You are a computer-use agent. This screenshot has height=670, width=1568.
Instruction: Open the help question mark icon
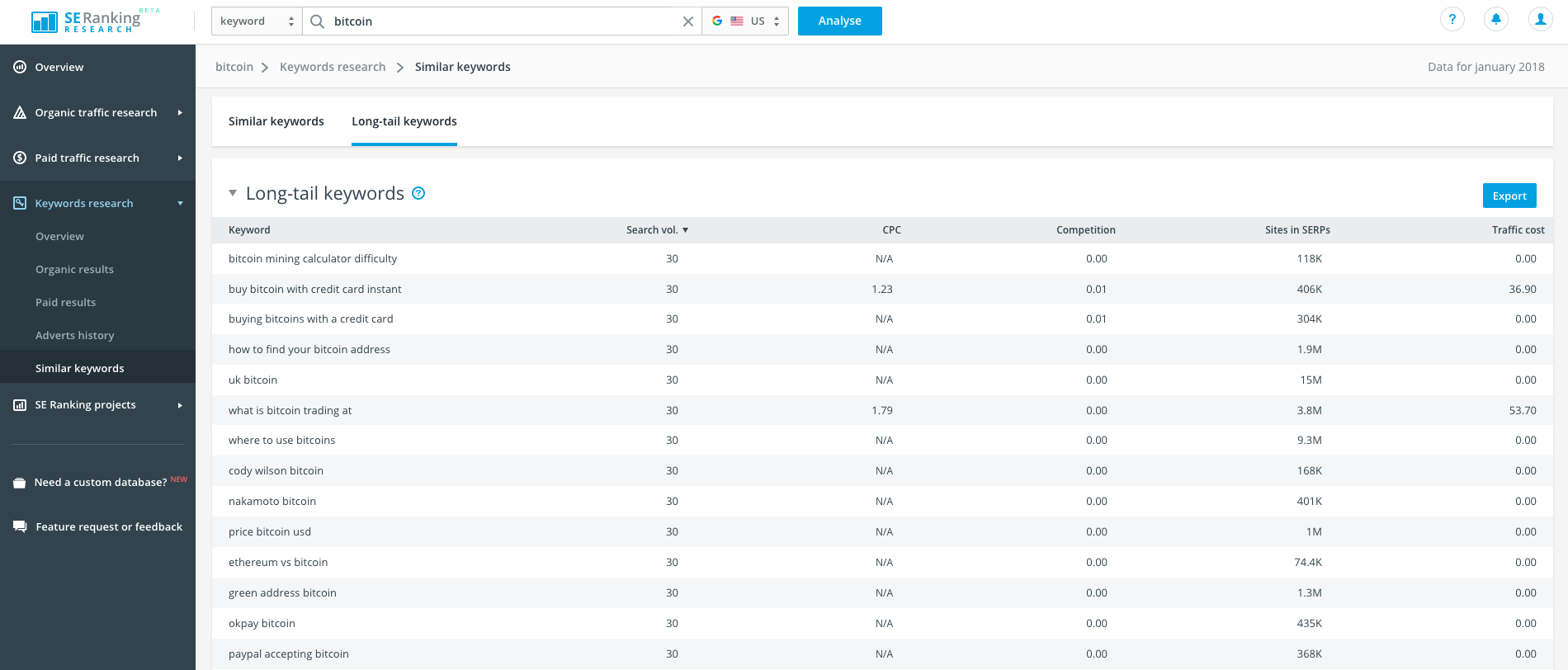[x=1452, y=20]
